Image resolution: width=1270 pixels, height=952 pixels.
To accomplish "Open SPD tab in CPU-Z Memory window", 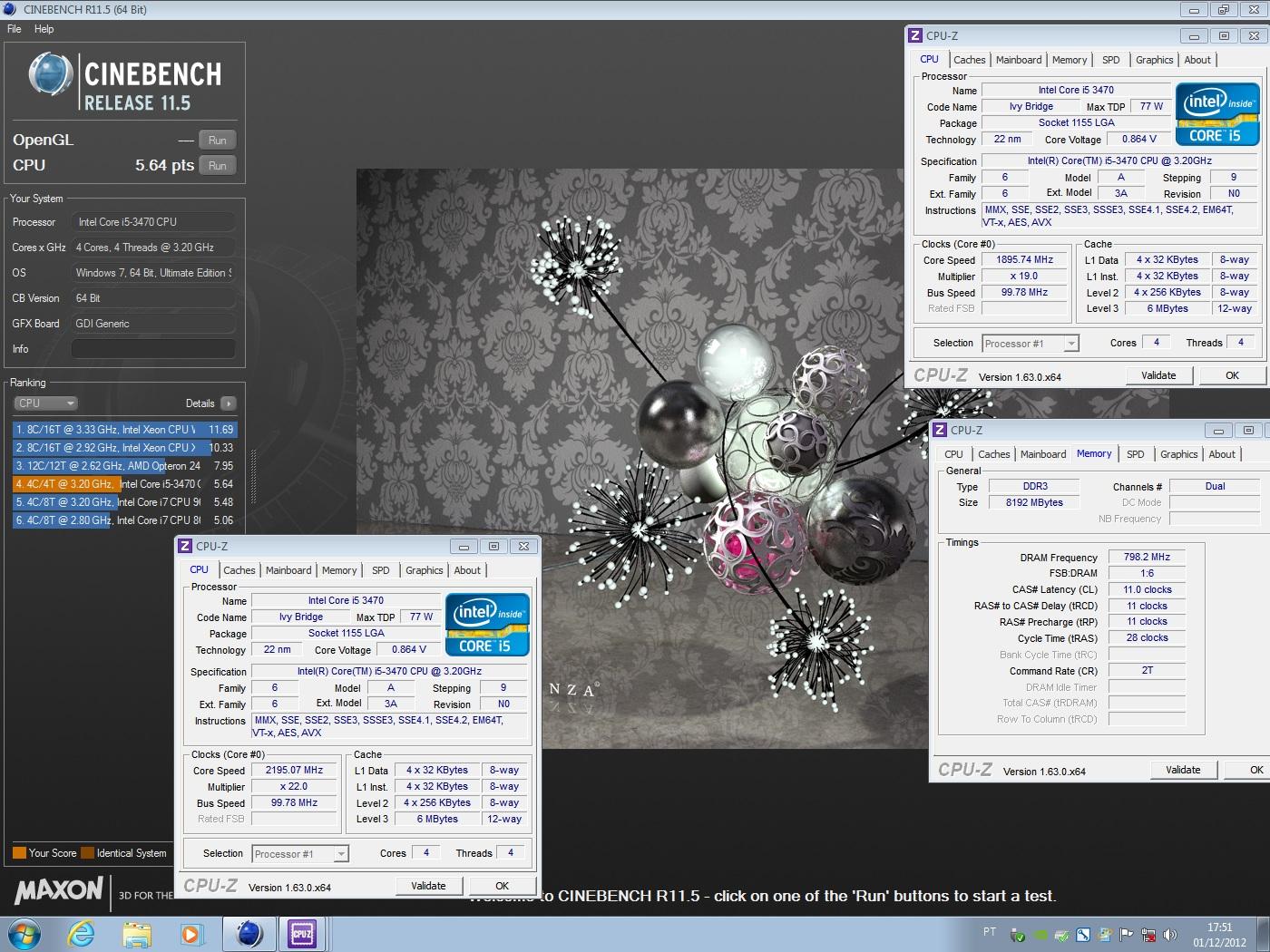I will coord(1136,454).
